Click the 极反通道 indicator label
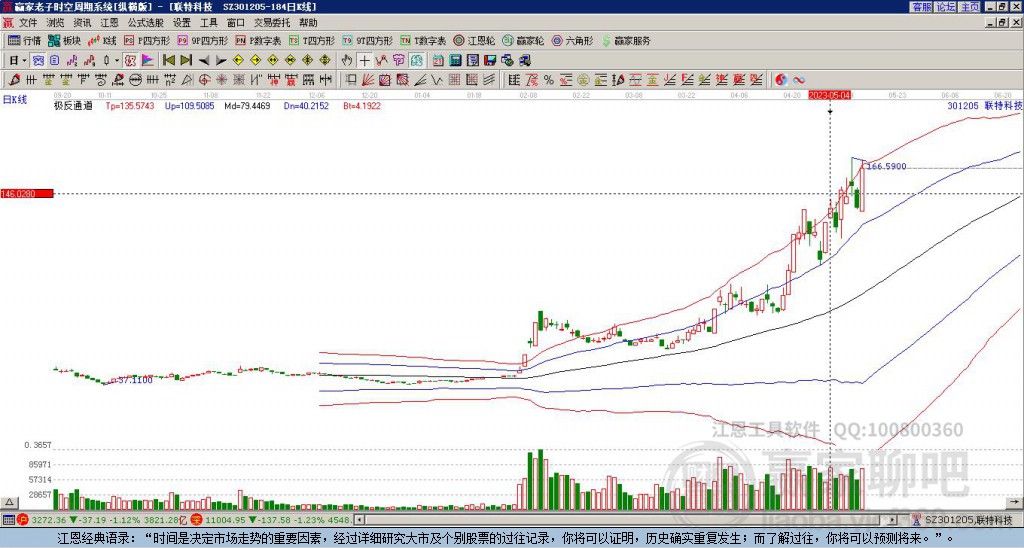This screenshot has width=1024, height=548. (x=73, y=105)
